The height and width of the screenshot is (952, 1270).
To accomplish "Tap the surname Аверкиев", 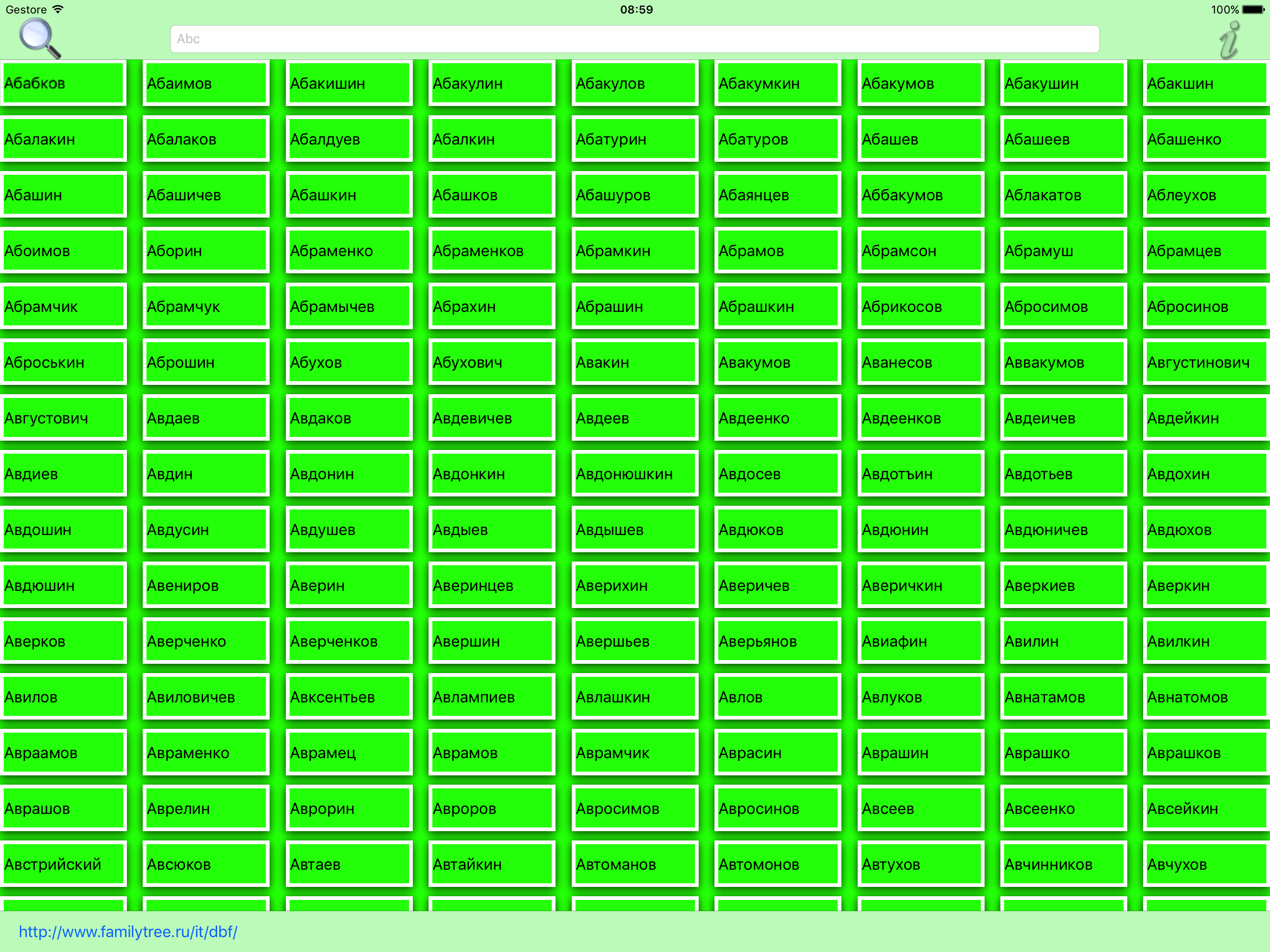I will pos(1063,585).
